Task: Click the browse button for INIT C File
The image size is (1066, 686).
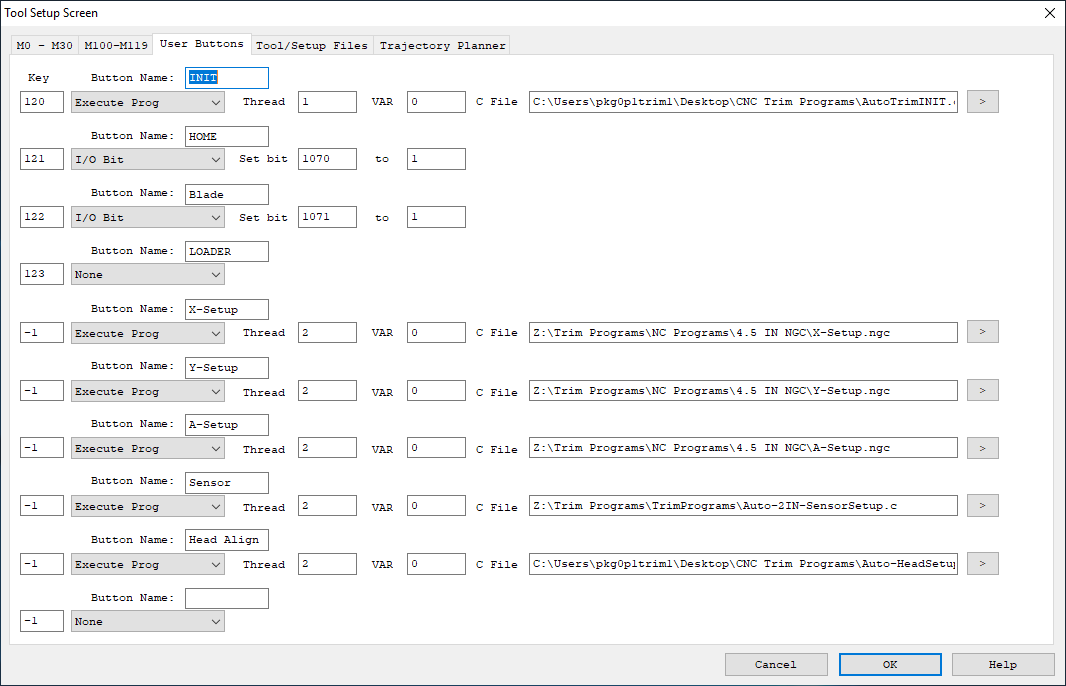Action: click(x=982, y=102)
